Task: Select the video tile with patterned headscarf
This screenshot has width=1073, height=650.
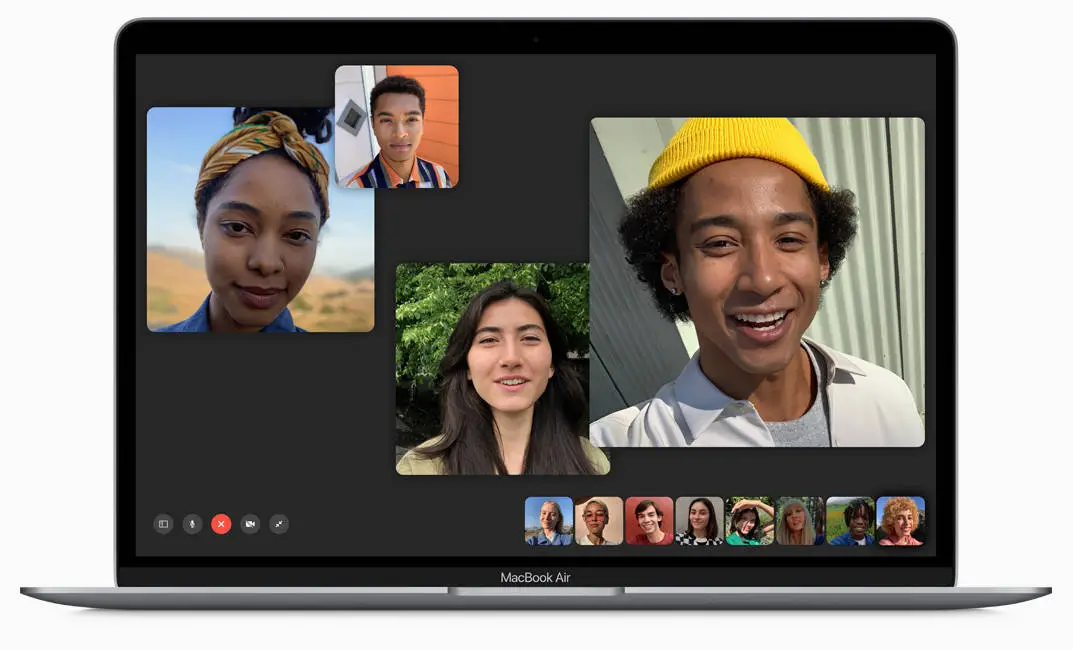Action: point(261,220)
